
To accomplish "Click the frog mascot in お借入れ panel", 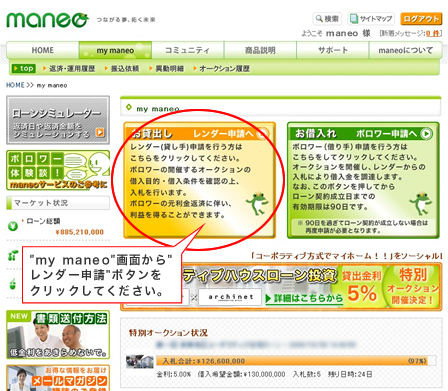I will tap(421, 204).
